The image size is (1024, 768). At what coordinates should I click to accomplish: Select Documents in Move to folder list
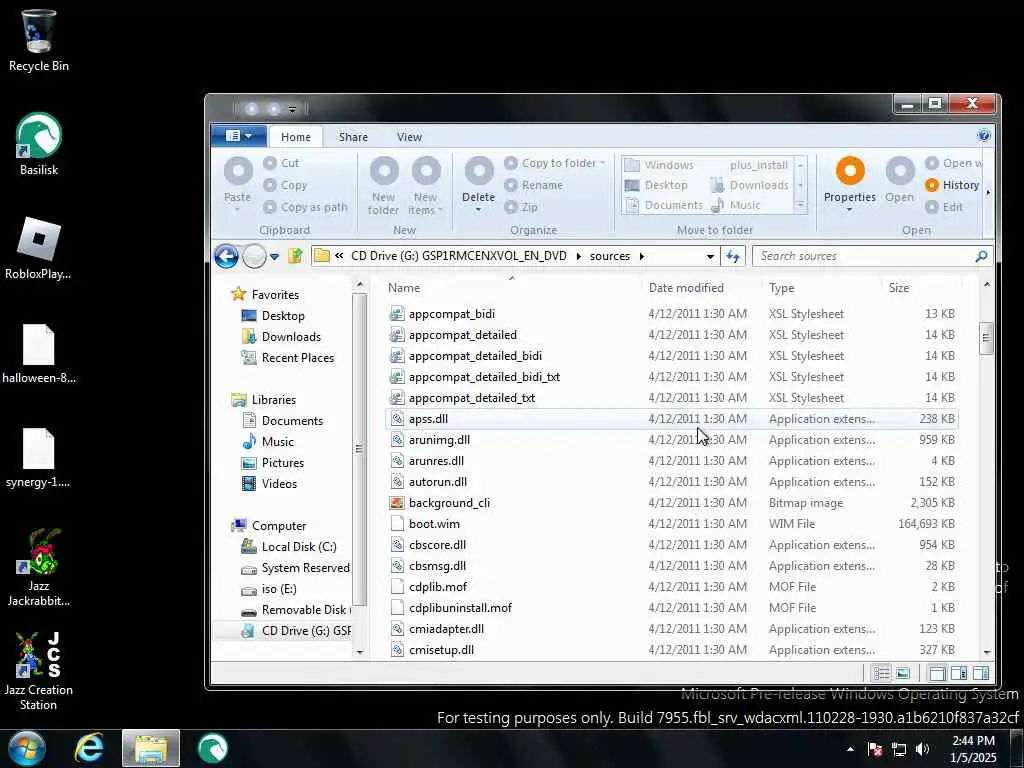click(664, 205)
